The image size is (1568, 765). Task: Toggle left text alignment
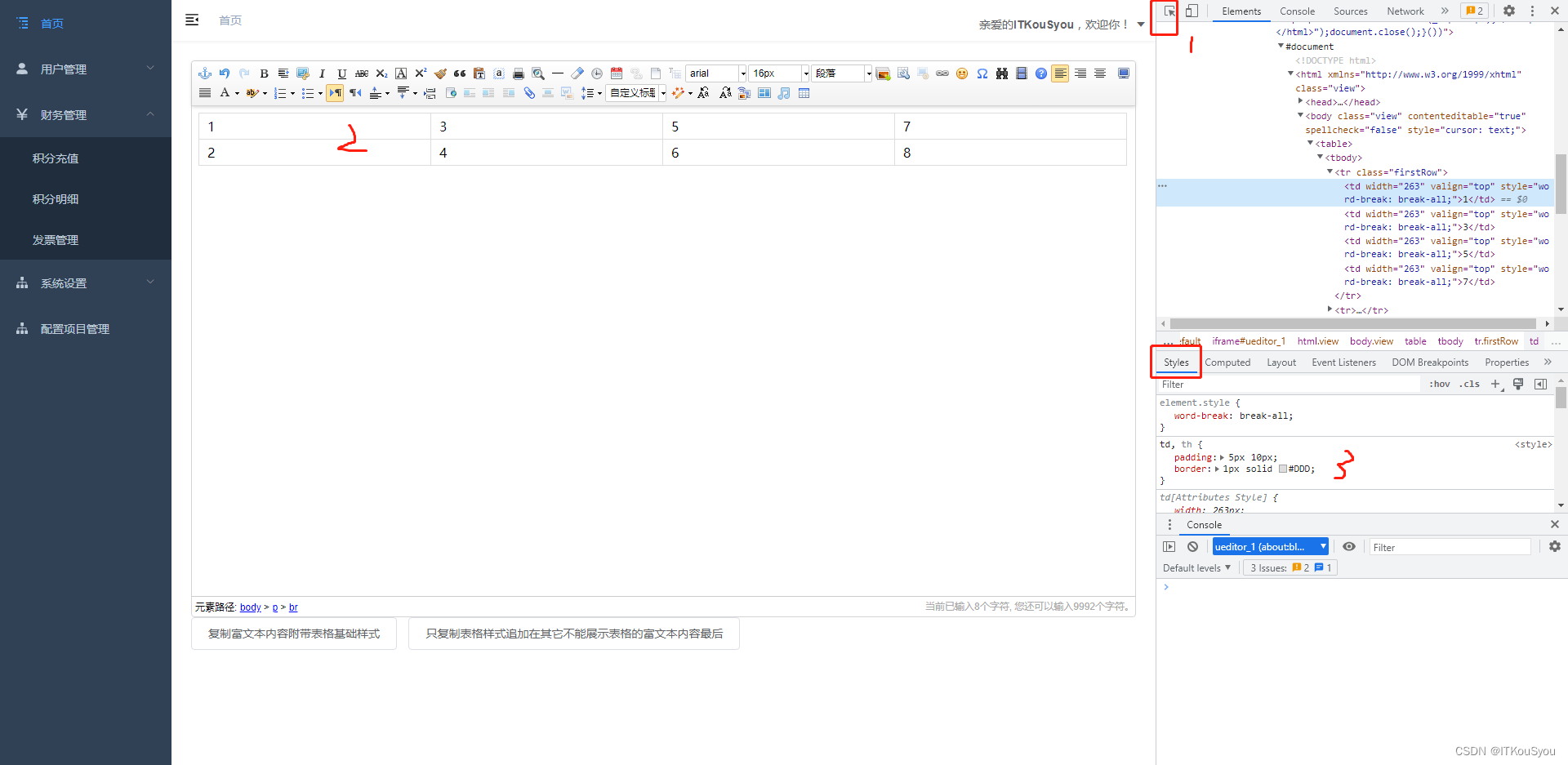pyautogui.click(x=1060, y=73)
